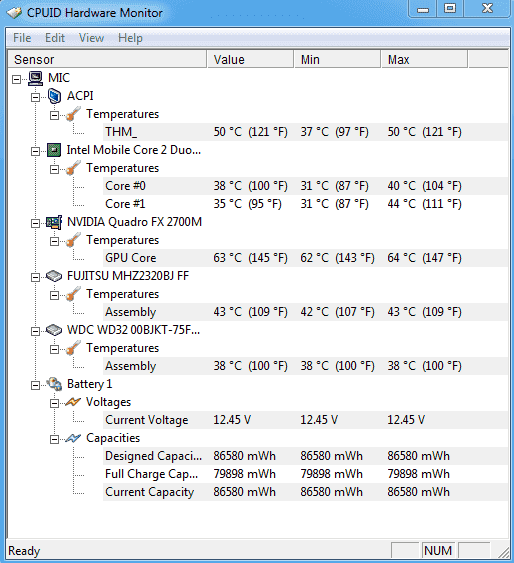The width and height of the screenshot is (514, 563).
Task: Click the ACPI Temperatures thermometer icon
Action: click(x=73, y=115)
